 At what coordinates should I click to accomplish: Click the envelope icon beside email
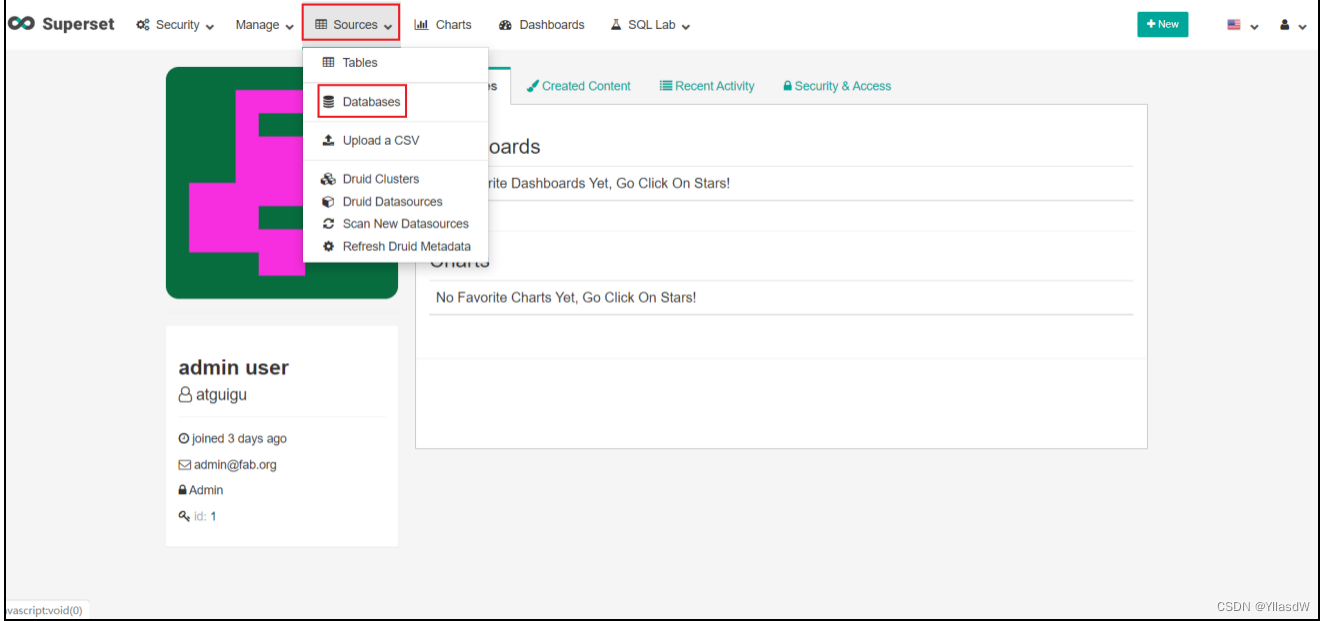[x=184, y=465]
